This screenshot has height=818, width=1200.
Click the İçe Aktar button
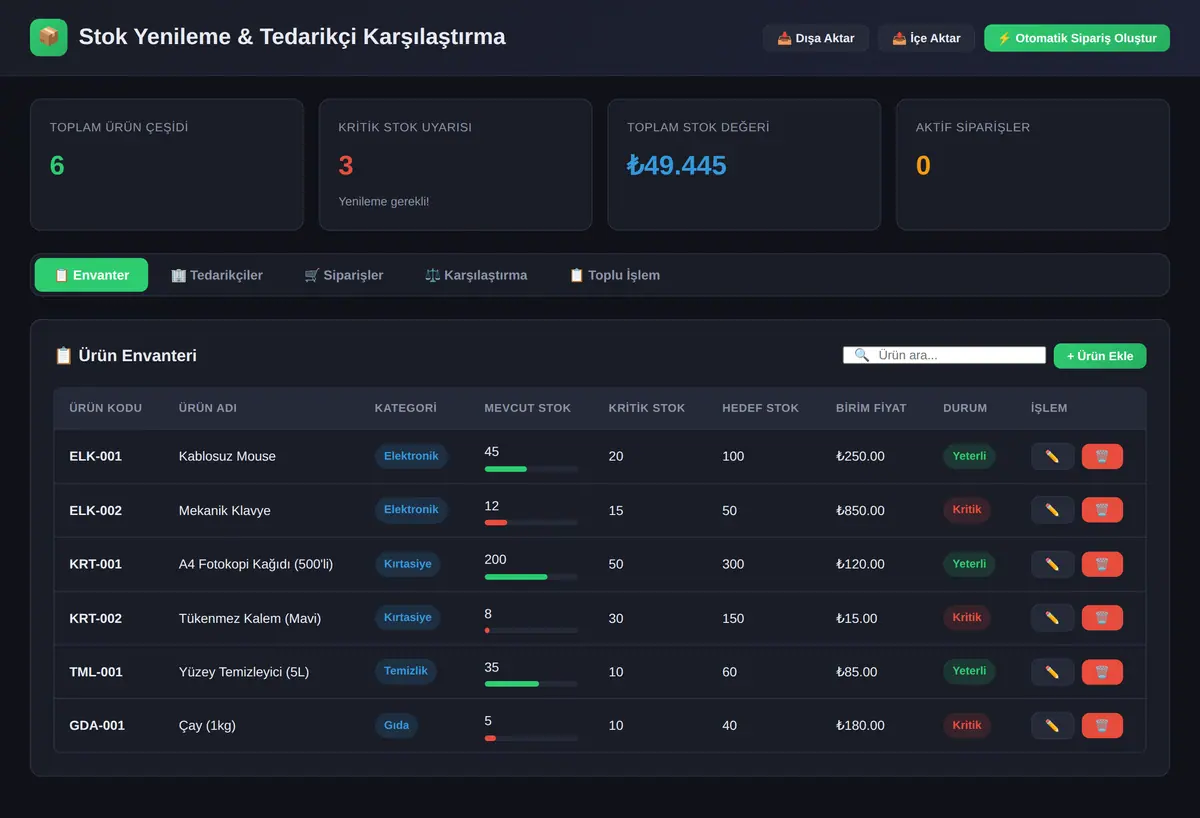926,38
